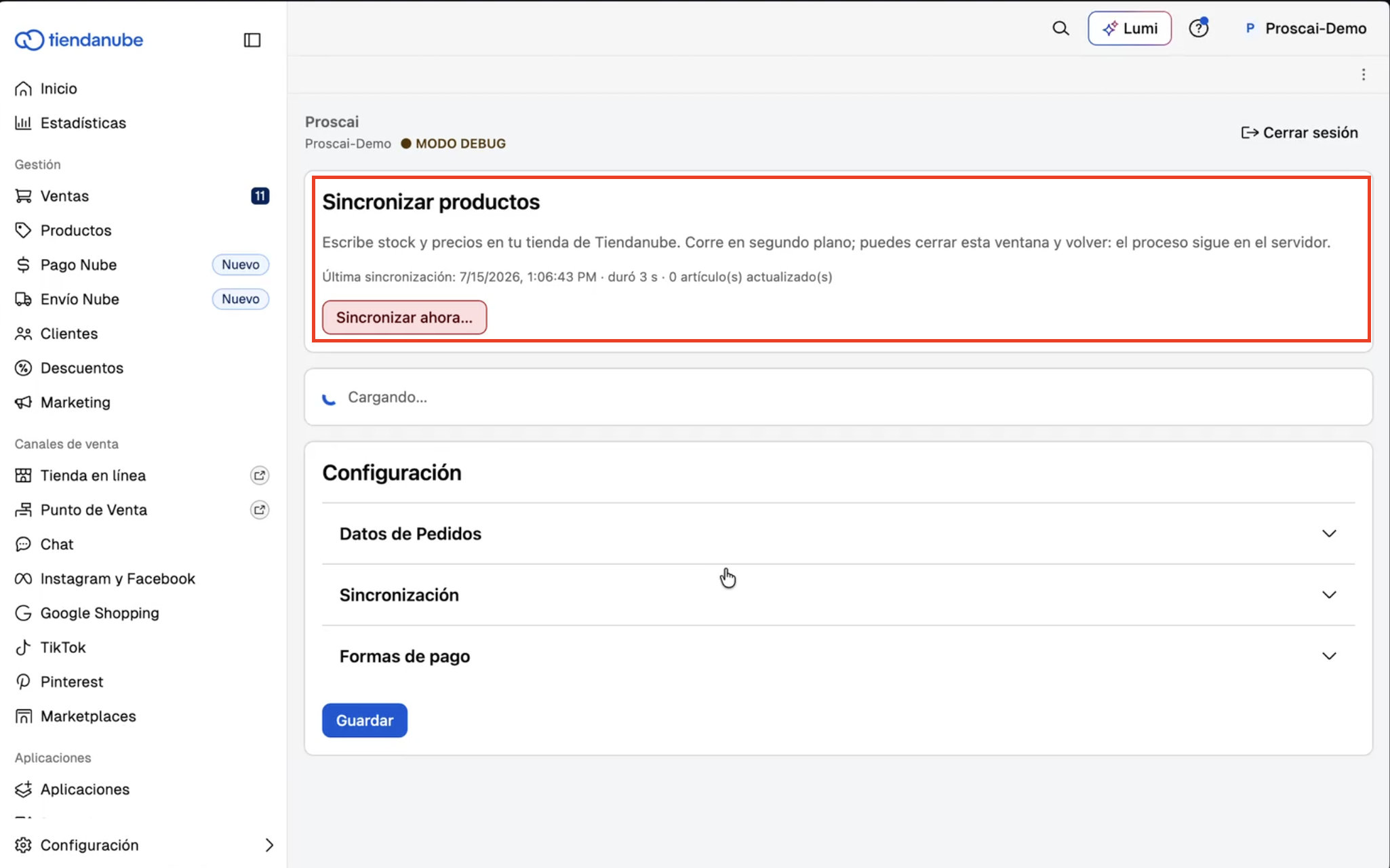Viewport: 1390px width, 868px height.
Task: Click the tiendanube logo
Action: (x=79, y=40)
